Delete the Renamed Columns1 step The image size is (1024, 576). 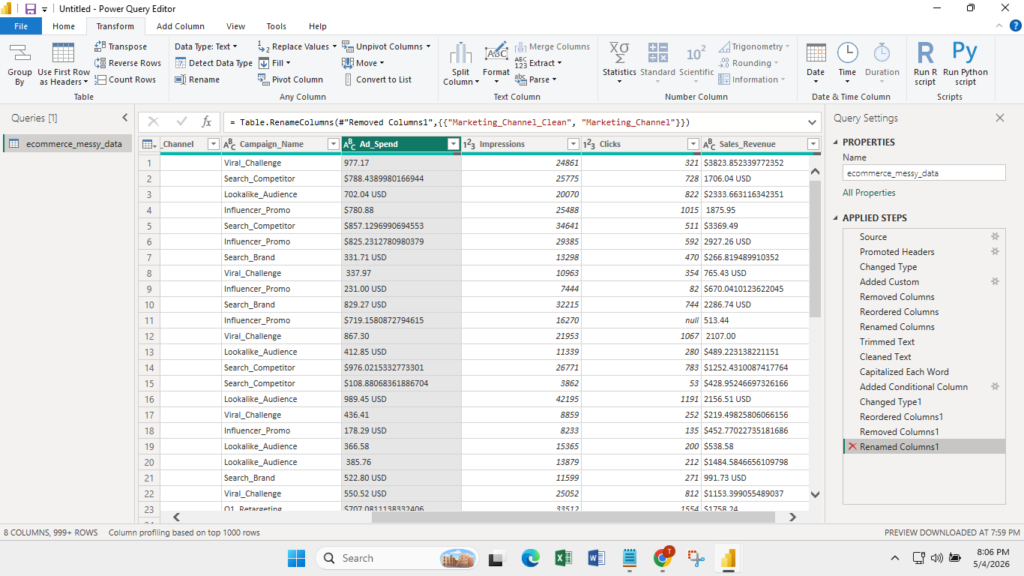point(852,447)
